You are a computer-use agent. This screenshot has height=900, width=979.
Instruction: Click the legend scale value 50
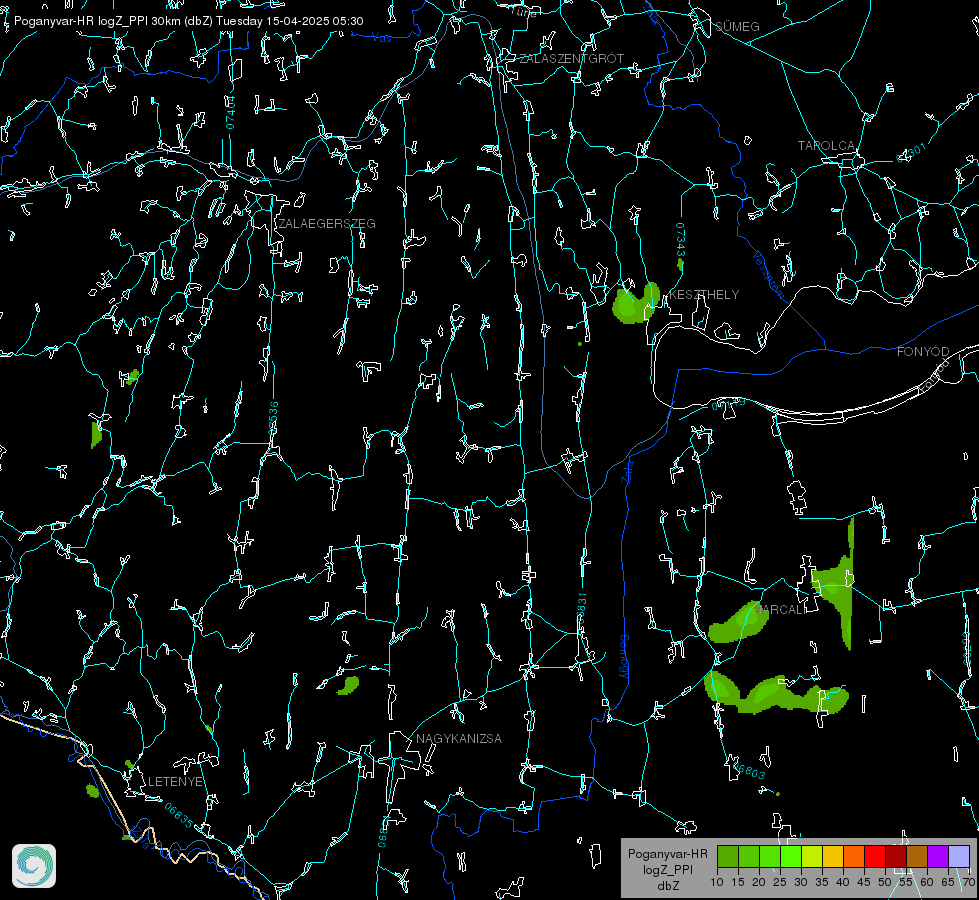click(885, 883)
